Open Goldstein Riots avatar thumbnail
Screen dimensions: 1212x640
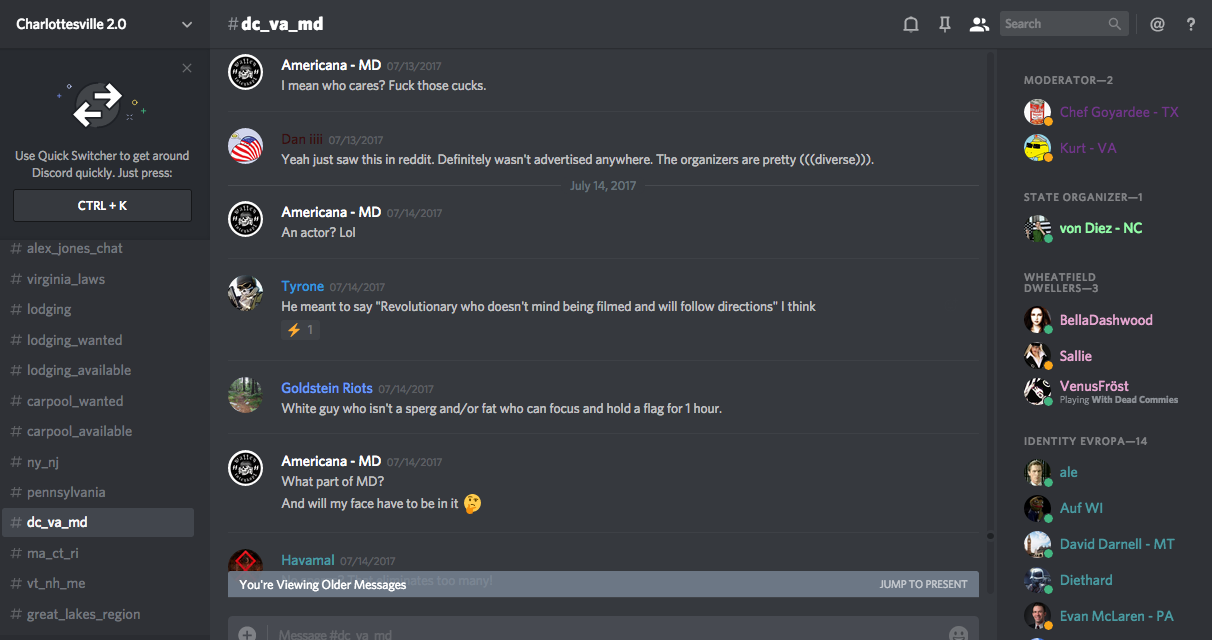(x=245, y=394)
